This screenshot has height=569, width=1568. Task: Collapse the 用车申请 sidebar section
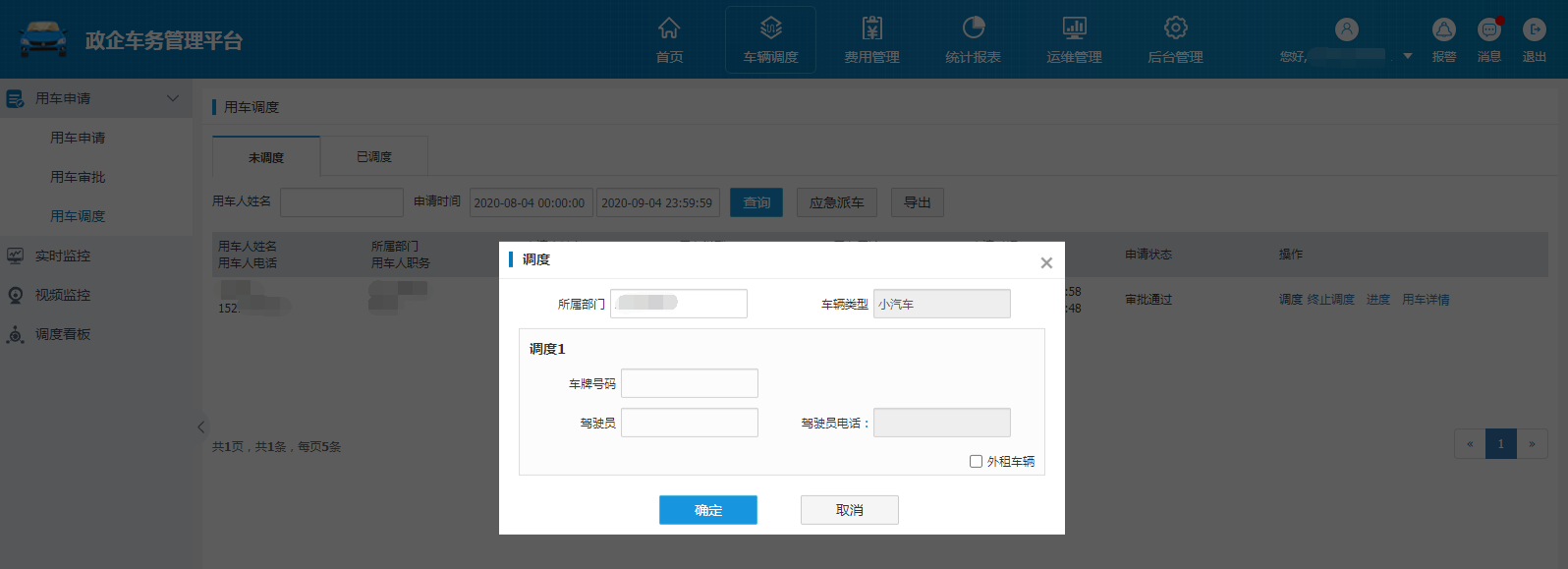pos(173,98)
